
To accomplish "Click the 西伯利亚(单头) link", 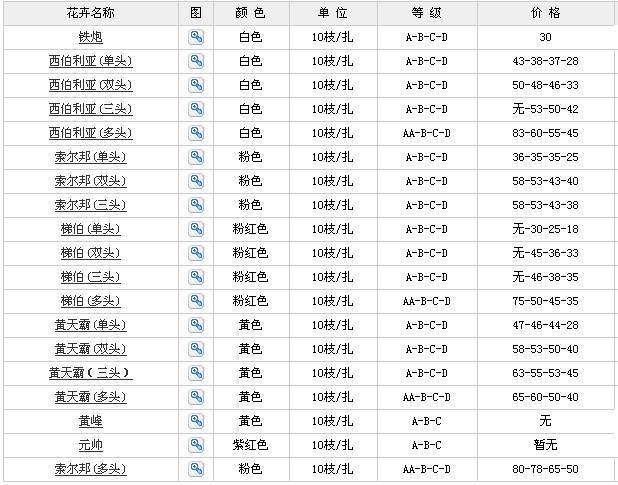I will click(91, 61).
